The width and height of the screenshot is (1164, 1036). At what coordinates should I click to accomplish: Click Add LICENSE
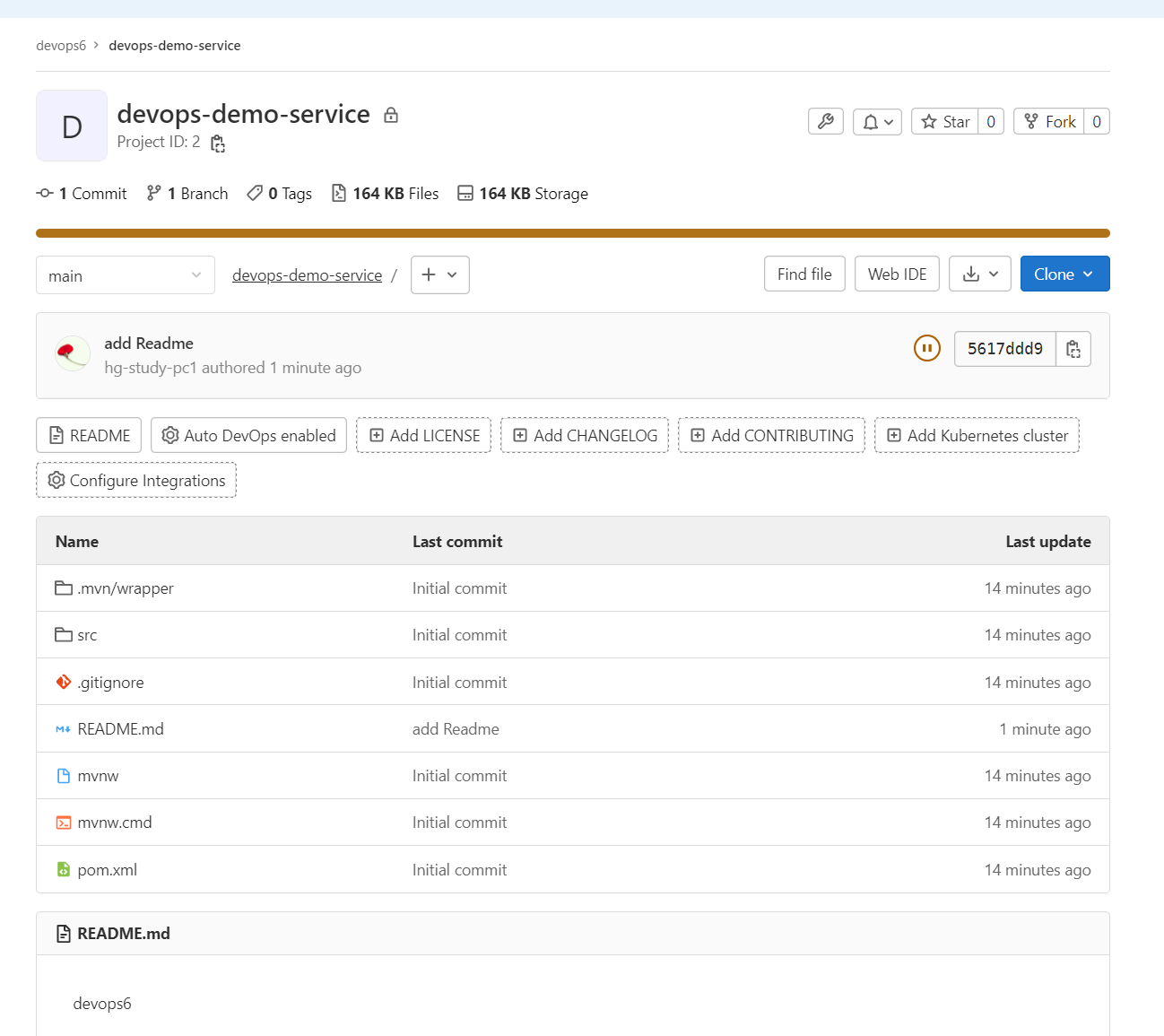pos(423,435)
